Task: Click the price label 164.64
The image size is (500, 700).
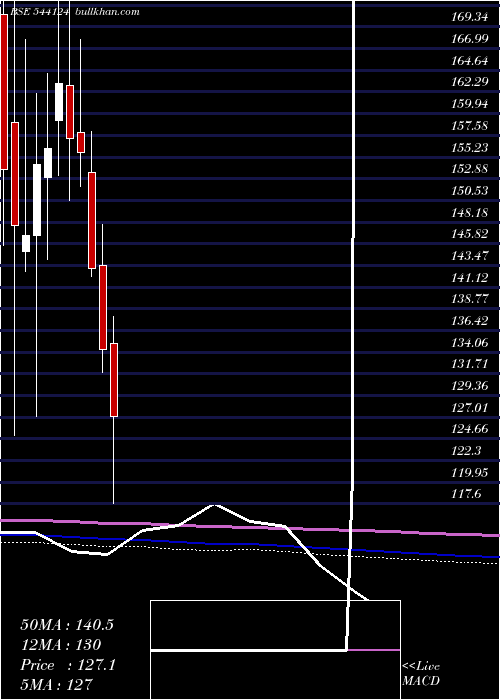Action: [x=470, y=61]
